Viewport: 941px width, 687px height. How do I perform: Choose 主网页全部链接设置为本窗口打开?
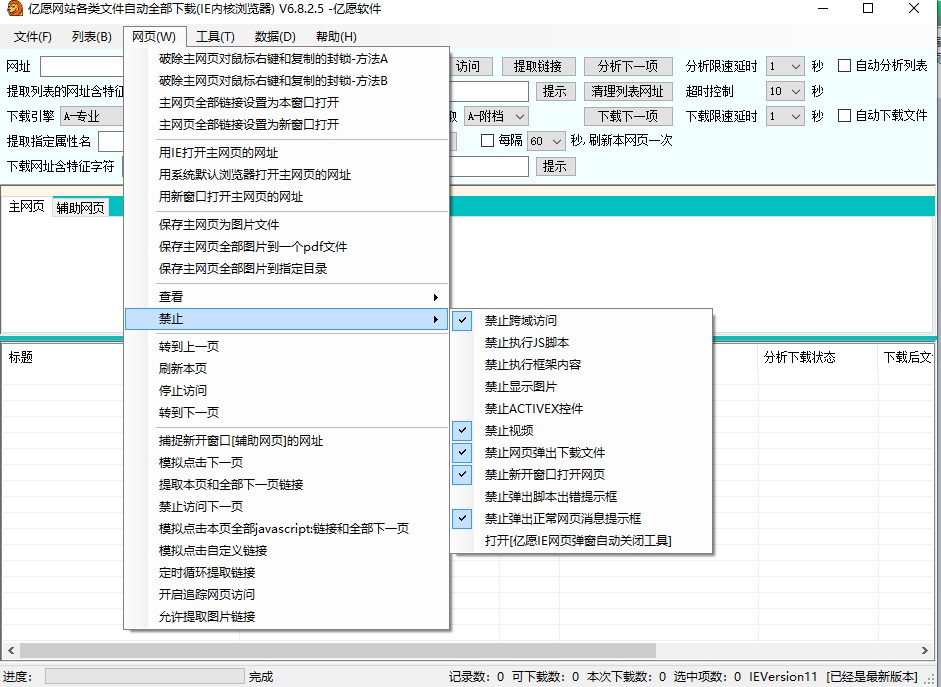287,103
